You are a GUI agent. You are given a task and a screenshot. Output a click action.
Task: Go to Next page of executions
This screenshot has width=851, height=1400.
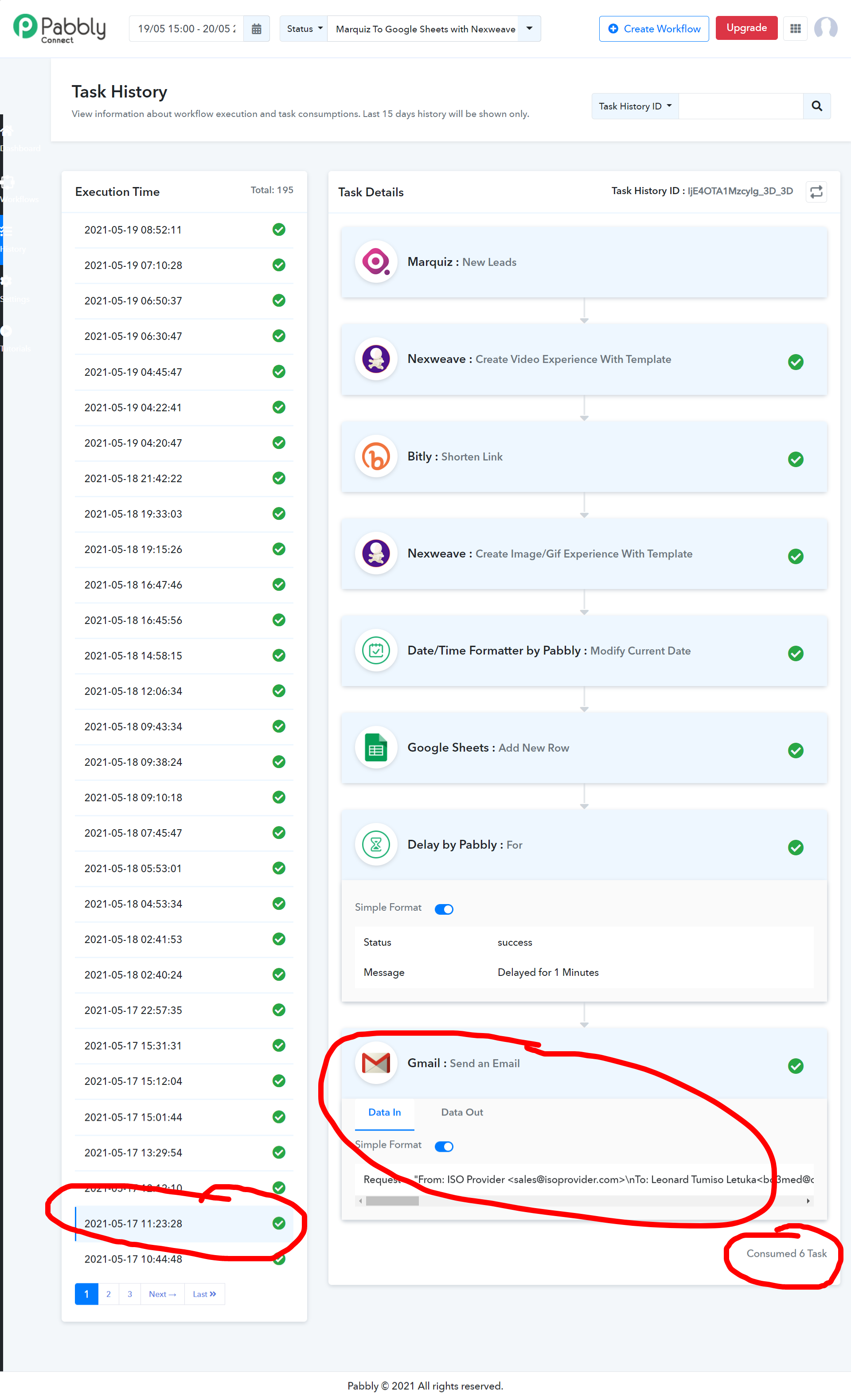[163, 1294]
